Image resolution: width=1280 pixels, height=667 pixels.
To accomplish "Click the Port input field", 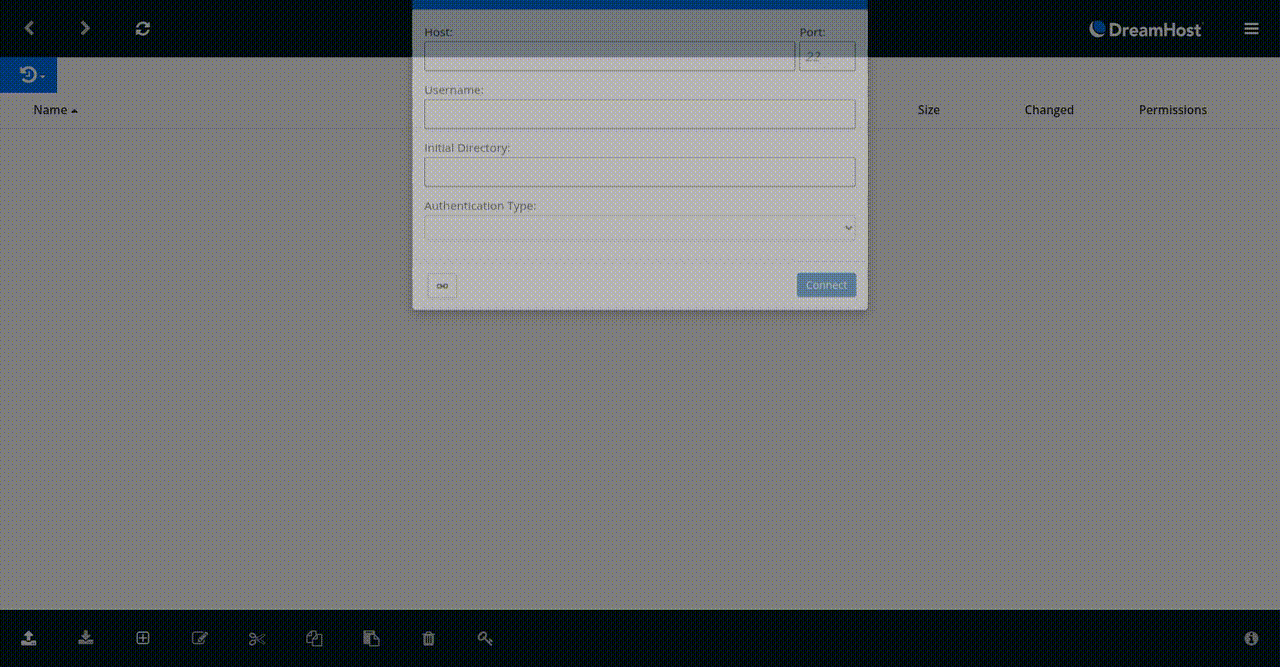I will 827,56.
